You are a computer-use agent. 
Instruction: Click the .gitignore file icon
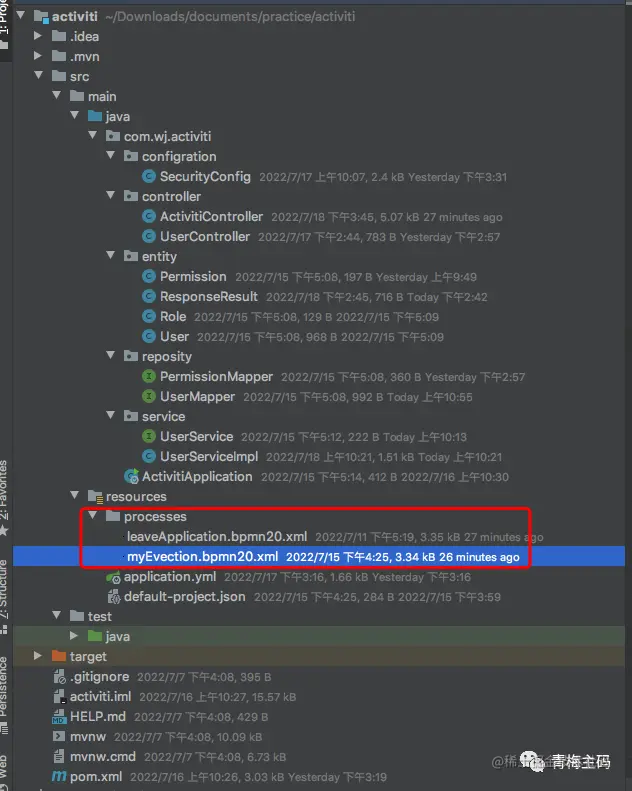60,676
